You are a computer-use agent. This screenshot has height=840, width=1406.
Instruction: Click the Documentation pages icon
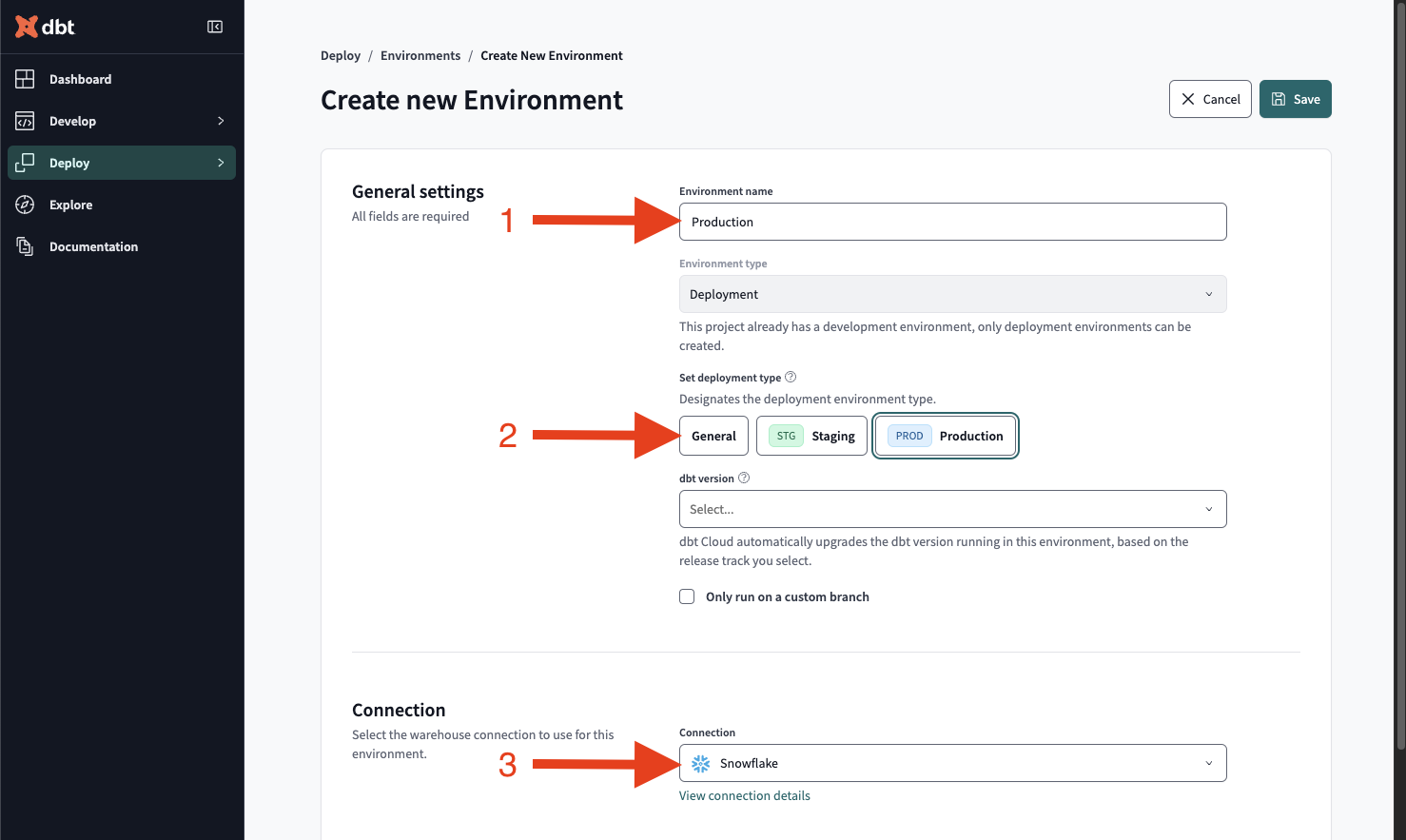click(x=26, y=246)
